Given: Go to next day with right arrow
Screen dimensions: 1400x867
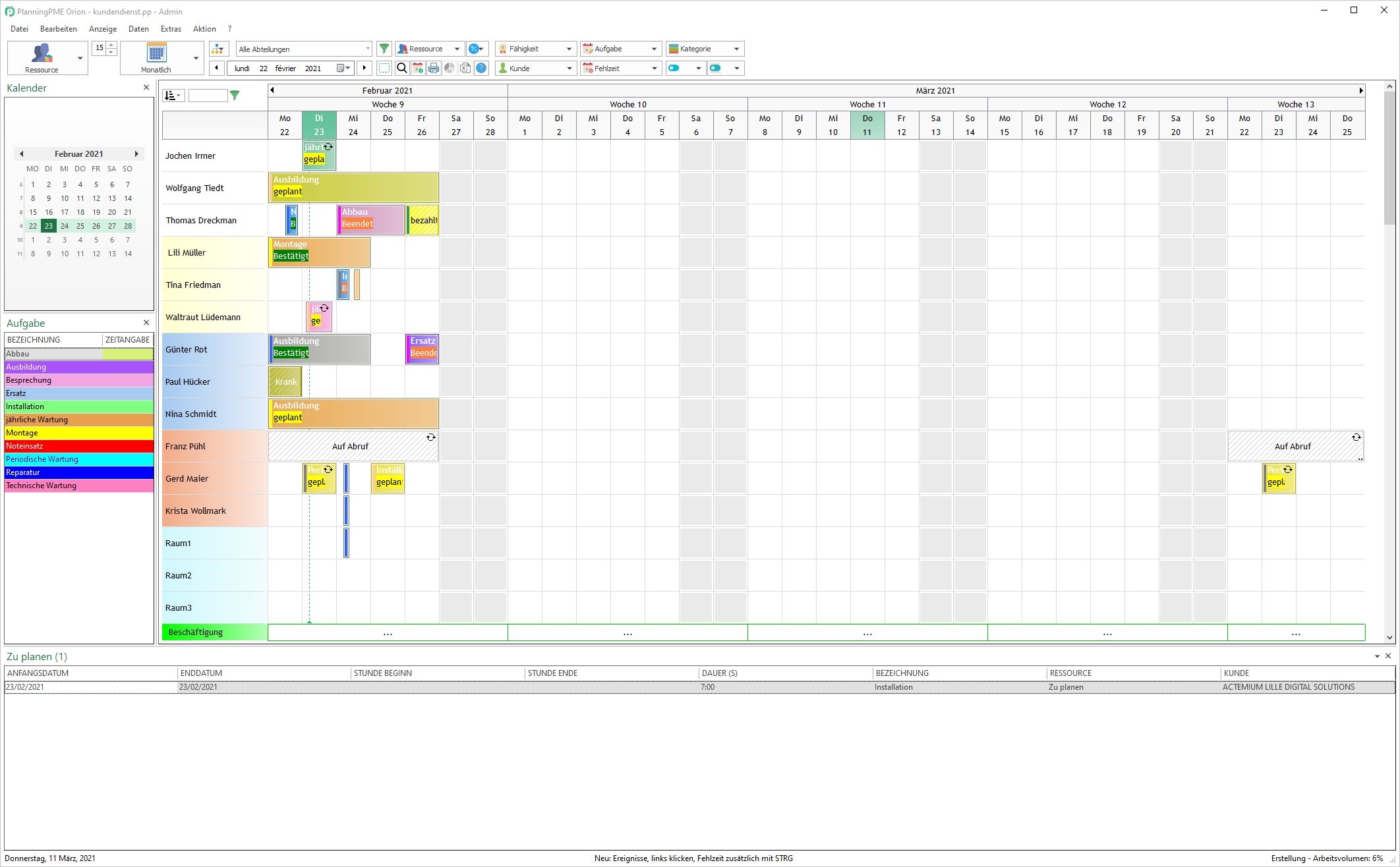Looking at the screenshot, I should (365, 68).
